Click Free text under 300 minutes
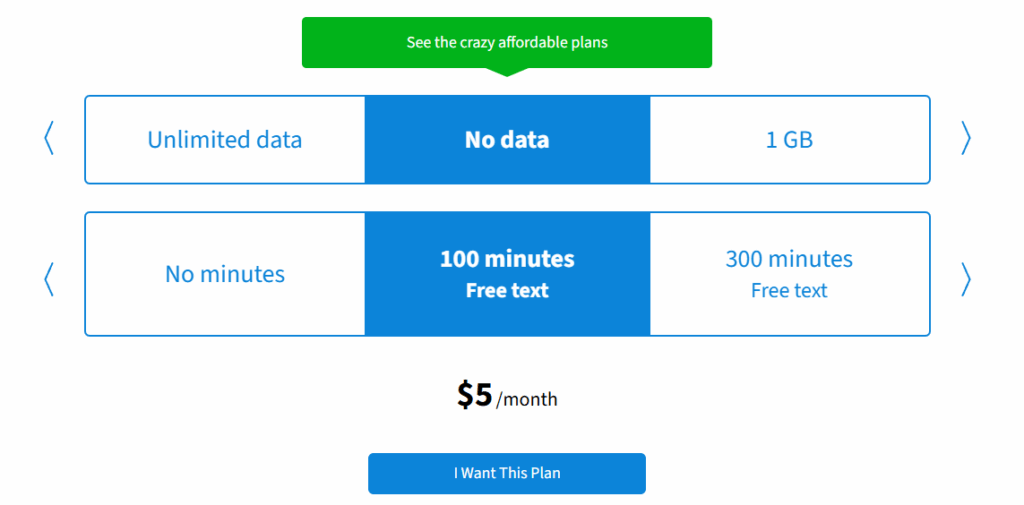 [x=789, y=291]
